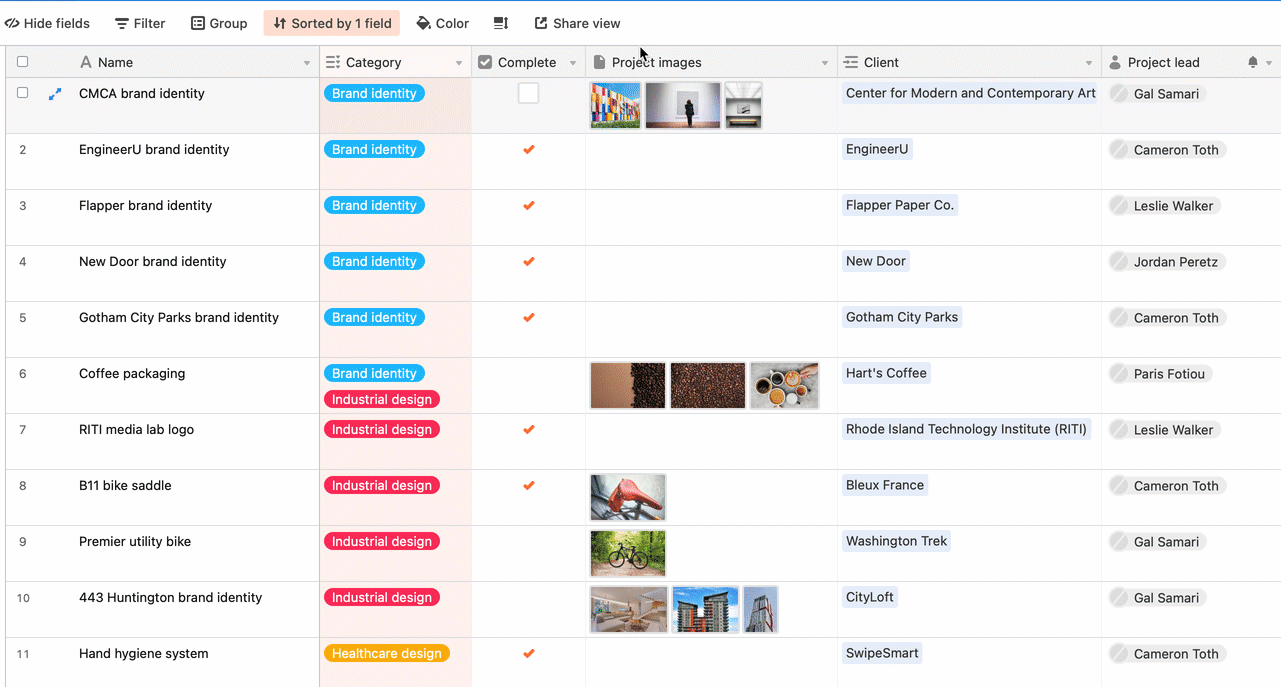Viewport: 1281px width, 687px height.
Task: Open the Category column dropdown
Action: pos(459,61)
